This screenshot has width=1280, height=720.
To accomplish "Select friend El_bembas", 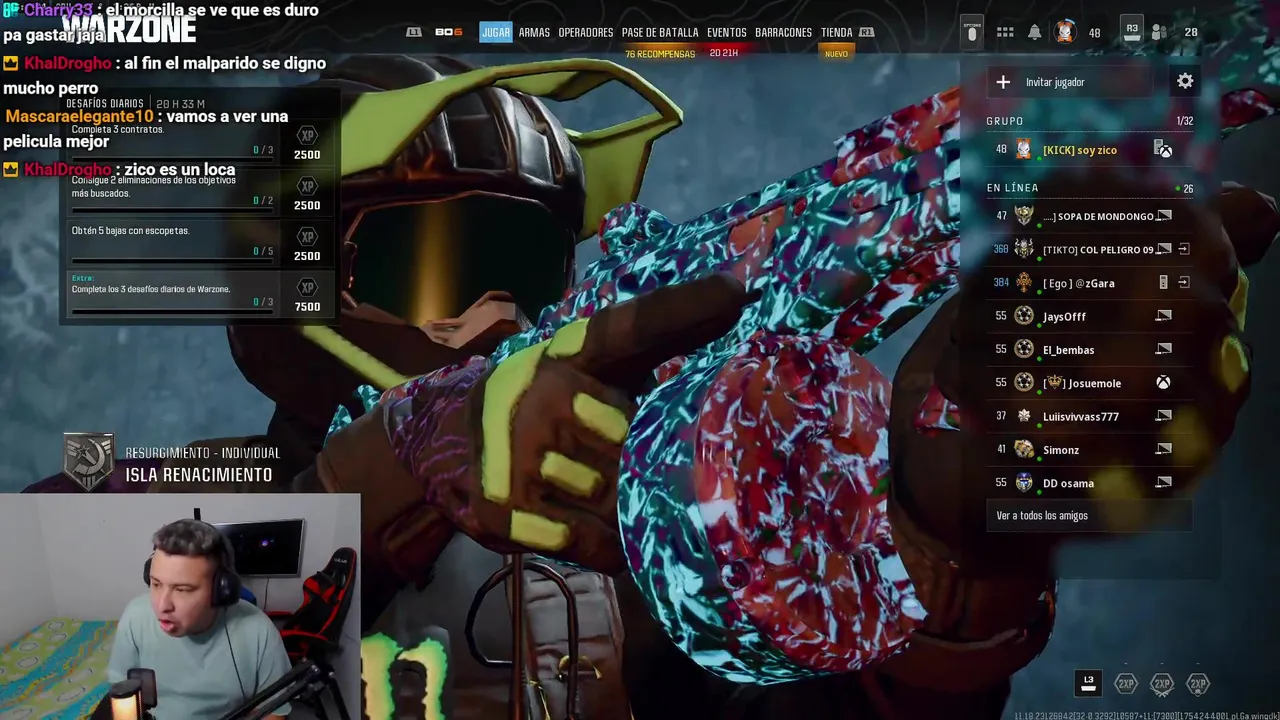I will pyautogui.click(x=1090, y=349).
